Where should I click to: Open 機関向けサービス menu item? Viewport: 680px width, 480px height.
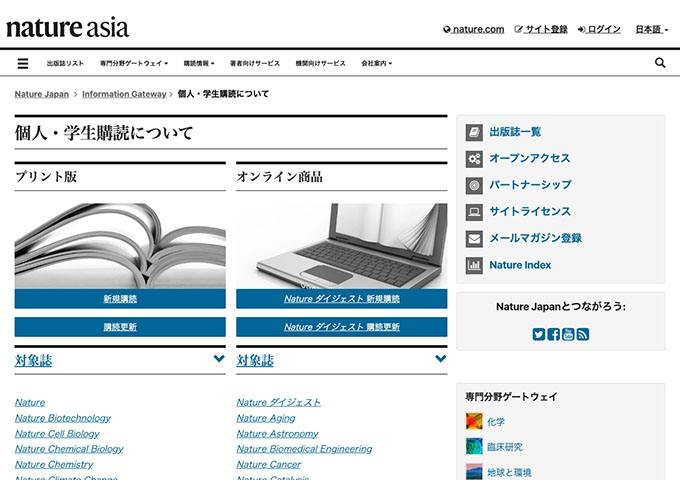pyautogui.click(x=320, y=63)
